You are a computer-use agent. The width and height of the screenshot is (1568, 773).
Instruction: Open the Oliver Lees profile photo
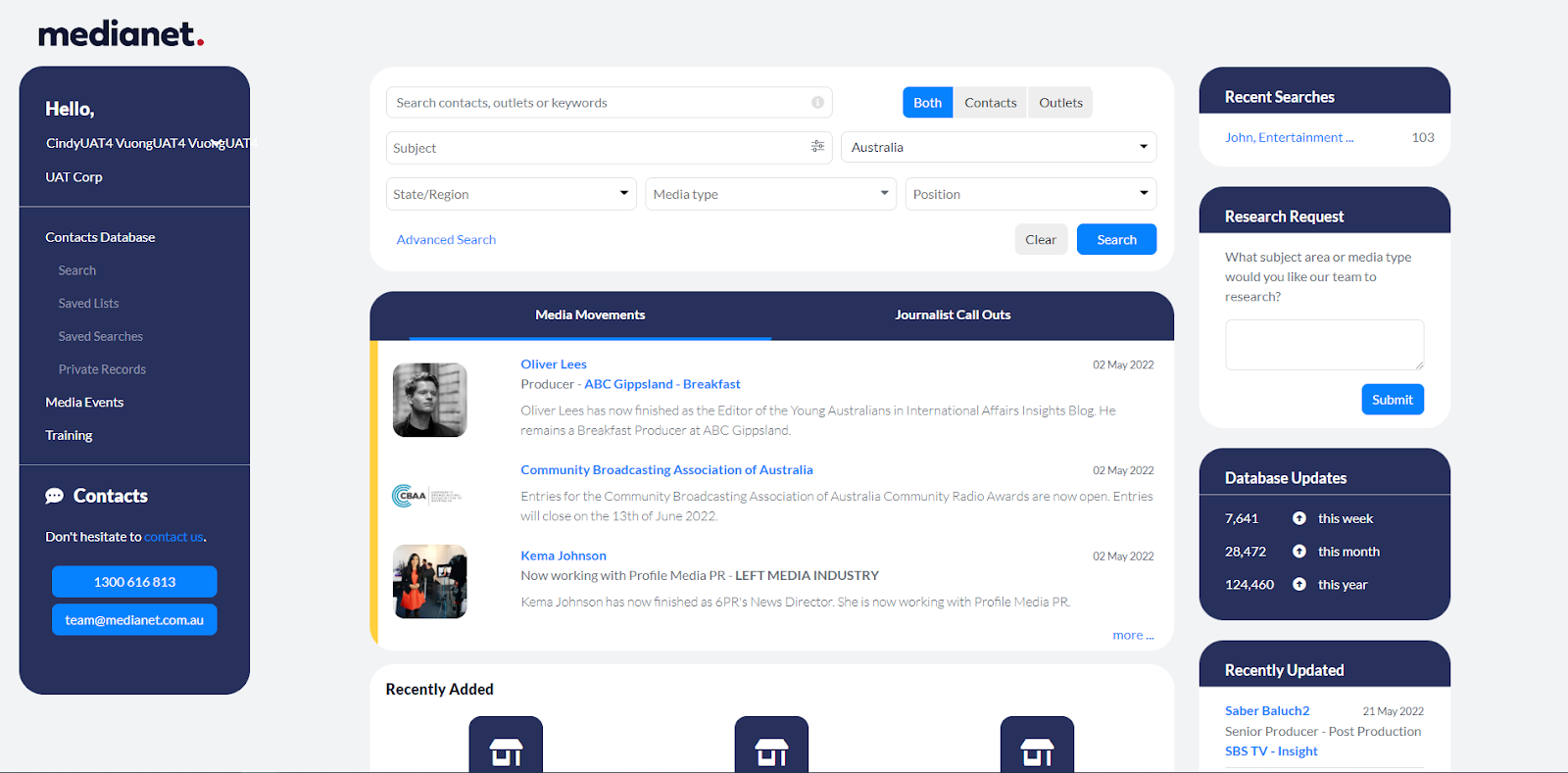429,400
